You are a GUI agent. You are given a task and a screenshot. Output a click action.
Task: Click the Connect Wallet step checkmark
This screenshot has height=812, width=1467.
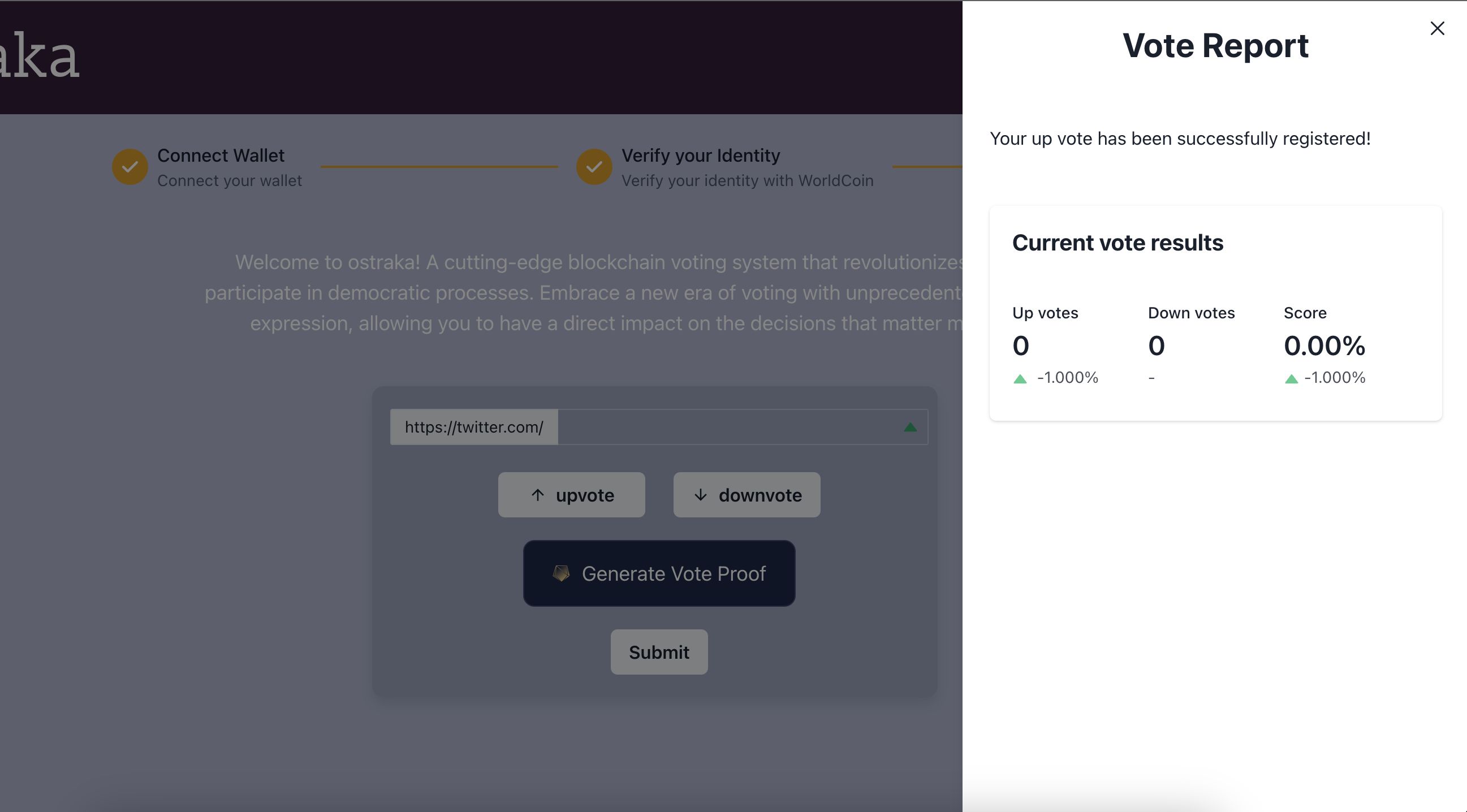pyautogui.click(x=130, y=167)
